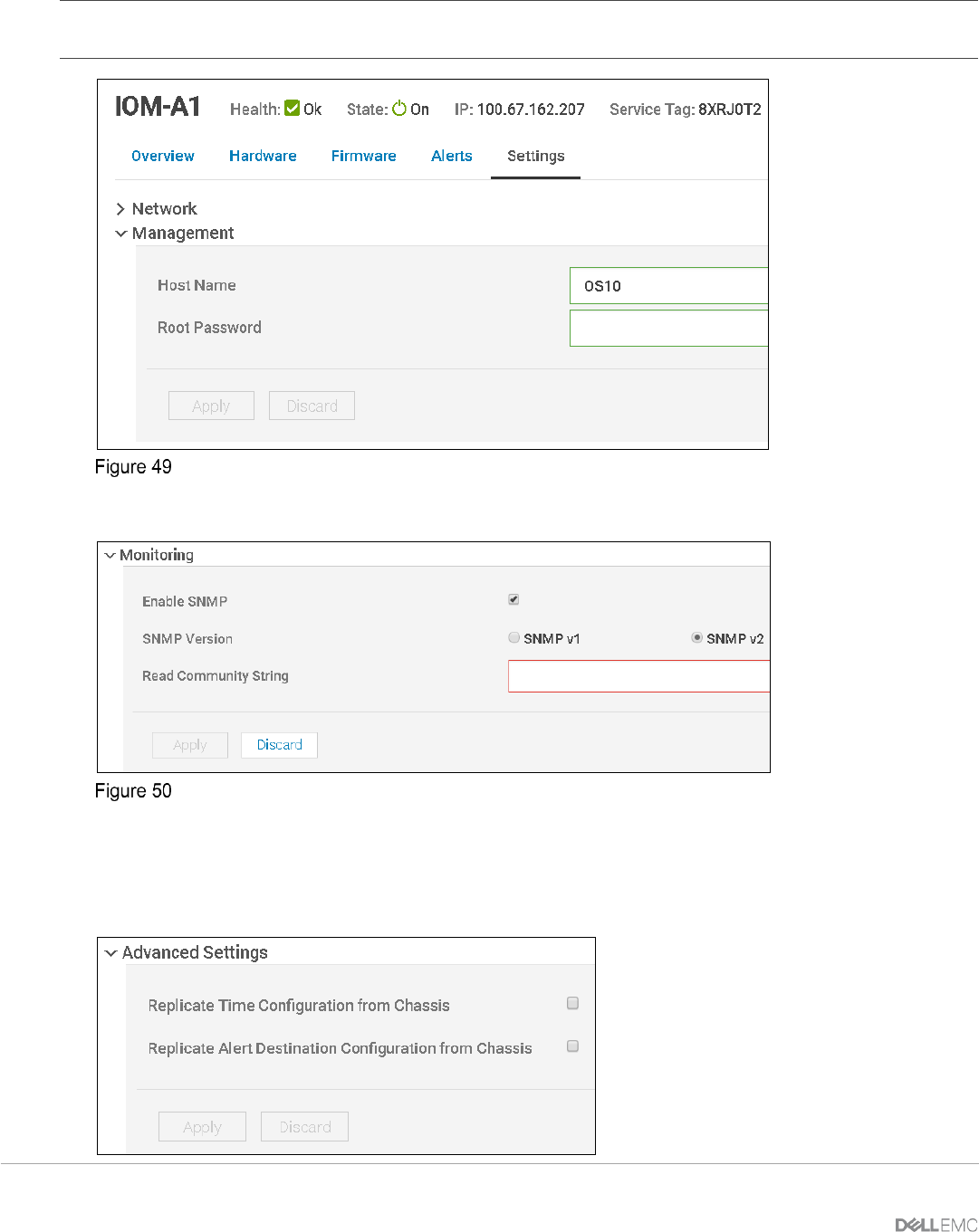This screenshot has height=1232, width=979.
Task: Click the green Health Ok checkmark icon
Action: (x=292, y=108)
